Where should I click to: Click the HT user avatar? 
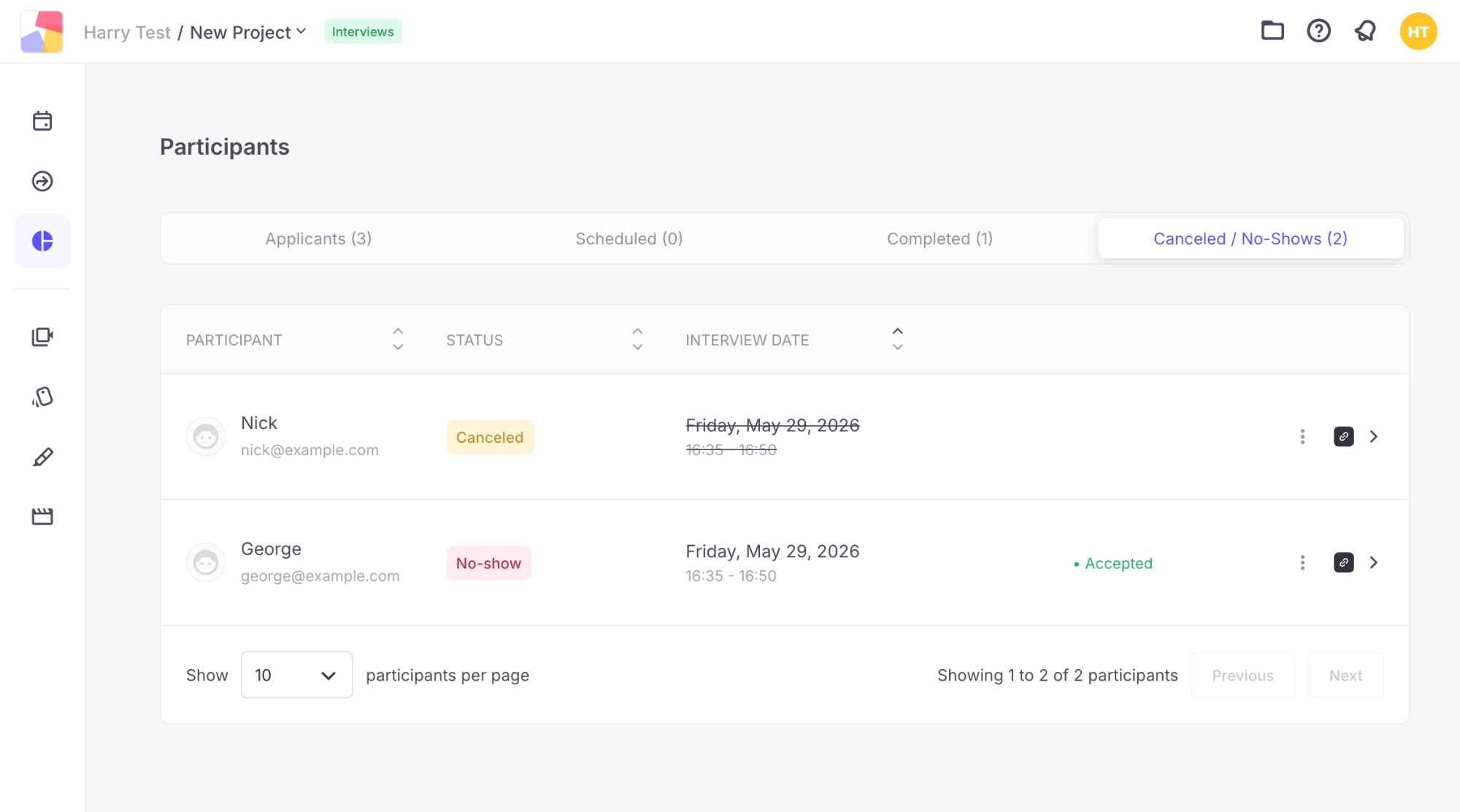point(1418,31)
